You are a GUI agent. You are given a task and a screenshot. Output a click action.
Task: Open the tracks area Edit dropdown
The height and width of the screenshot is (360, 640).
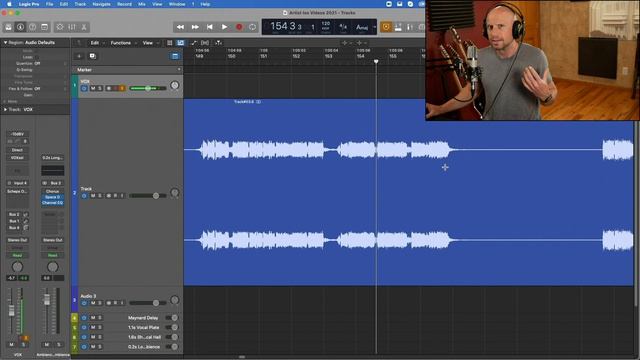(x=98, y=43)
